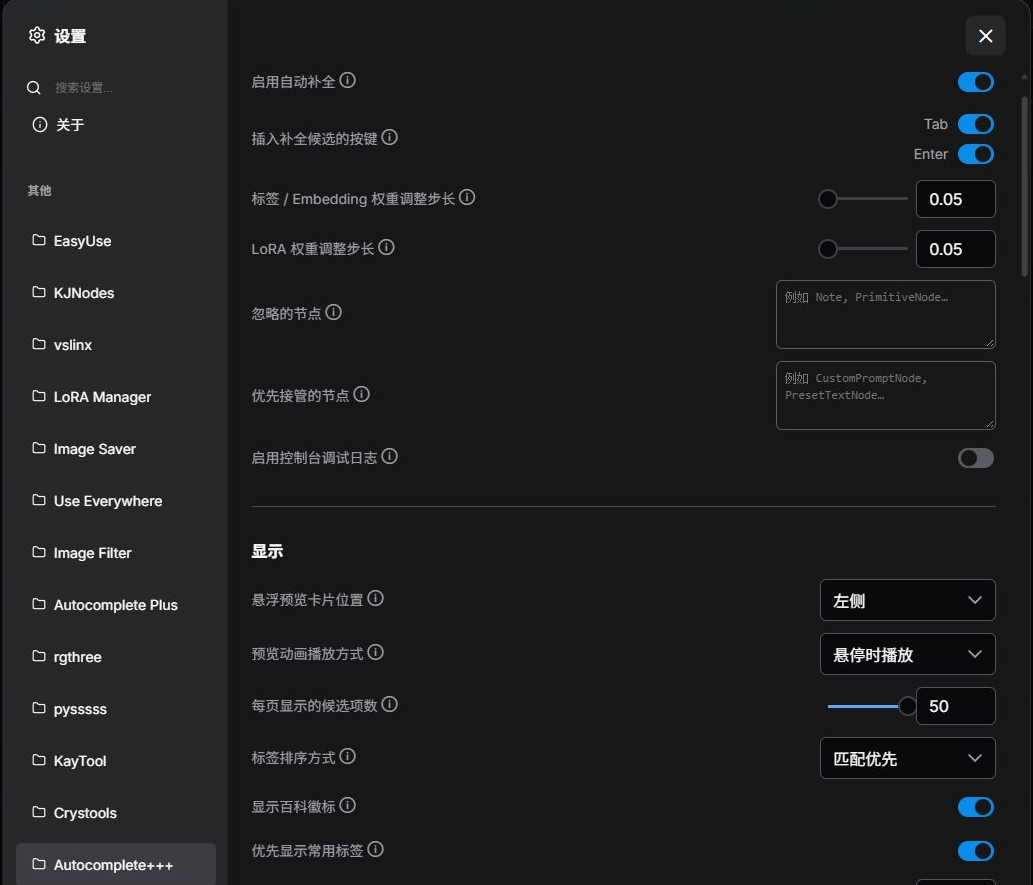This screenshot has height=885, width=1033.
Task: Click info icon next to 标签 / Embedding 权重调整步长
Action: [x=467, y=197]
